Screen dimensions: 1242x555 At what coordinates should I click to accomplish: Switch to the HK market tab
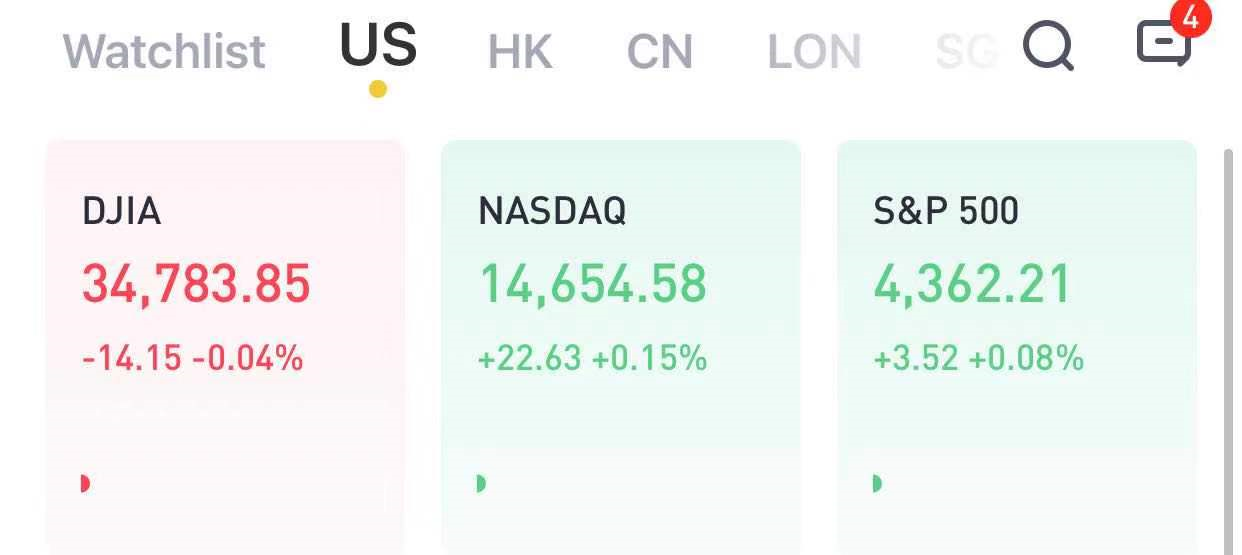point(520,52)
